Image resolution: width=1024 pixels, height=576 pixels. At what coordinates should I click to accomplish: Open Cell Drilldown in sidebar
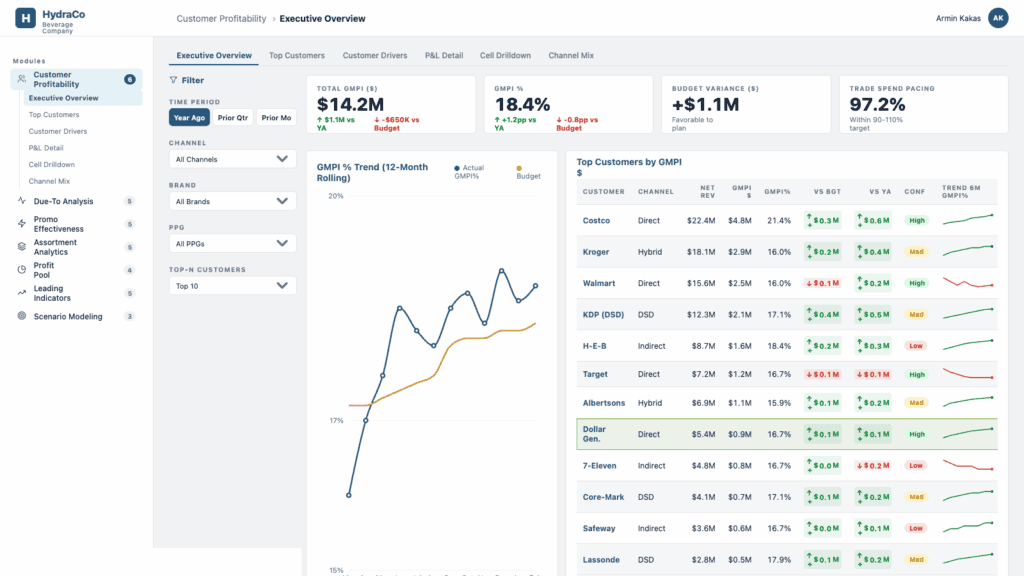pos(52,165)
